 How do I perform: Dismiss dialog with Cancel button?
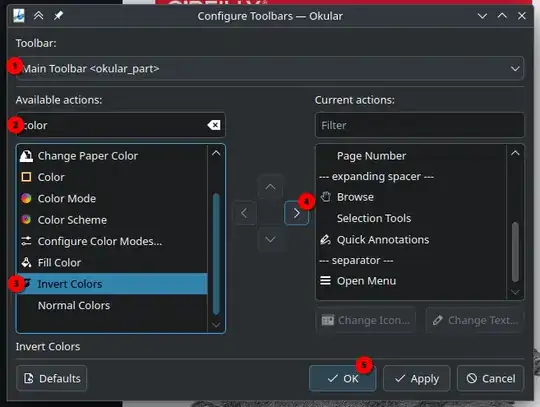point(491,378)
